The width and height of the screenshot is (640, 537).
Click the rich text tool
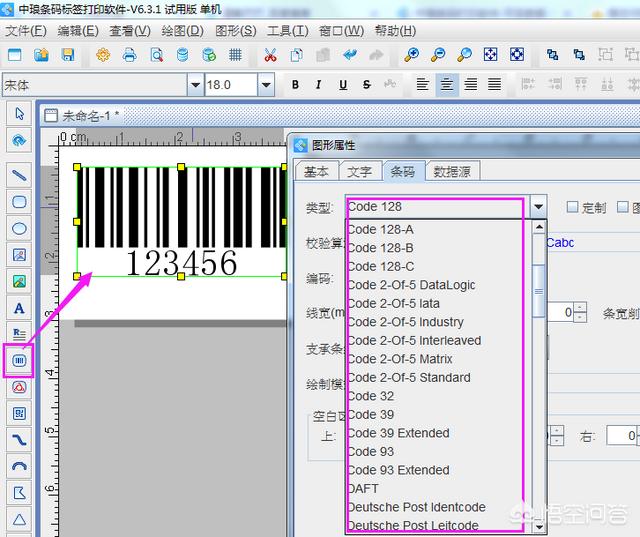click(19, 334)
